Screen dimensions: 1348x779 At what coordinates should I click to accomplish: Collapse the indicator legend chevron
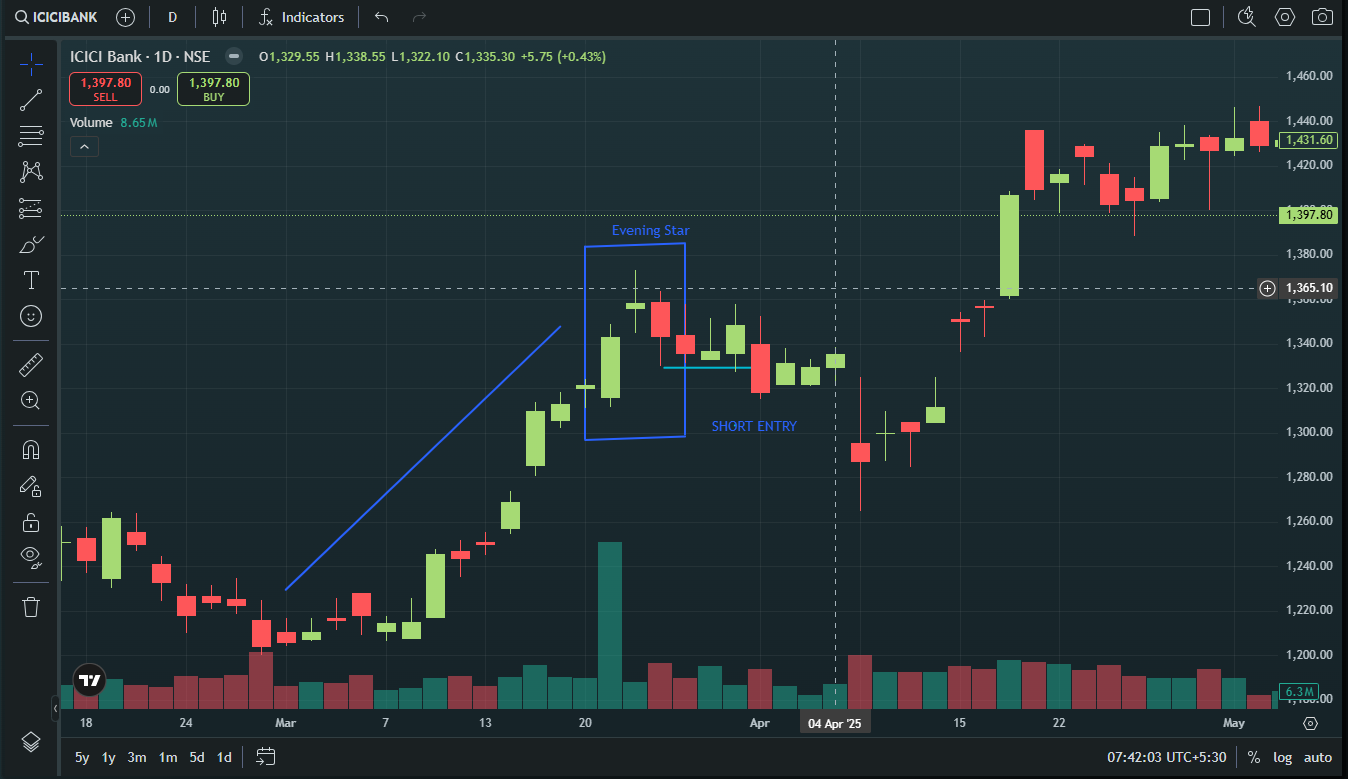pyautogui.click(x=84, y=147)
